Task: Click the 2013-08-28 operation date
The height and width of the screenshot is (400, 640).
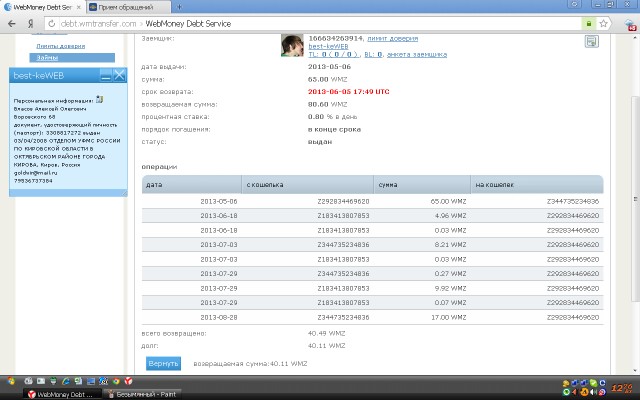Action: pos(219,317)
